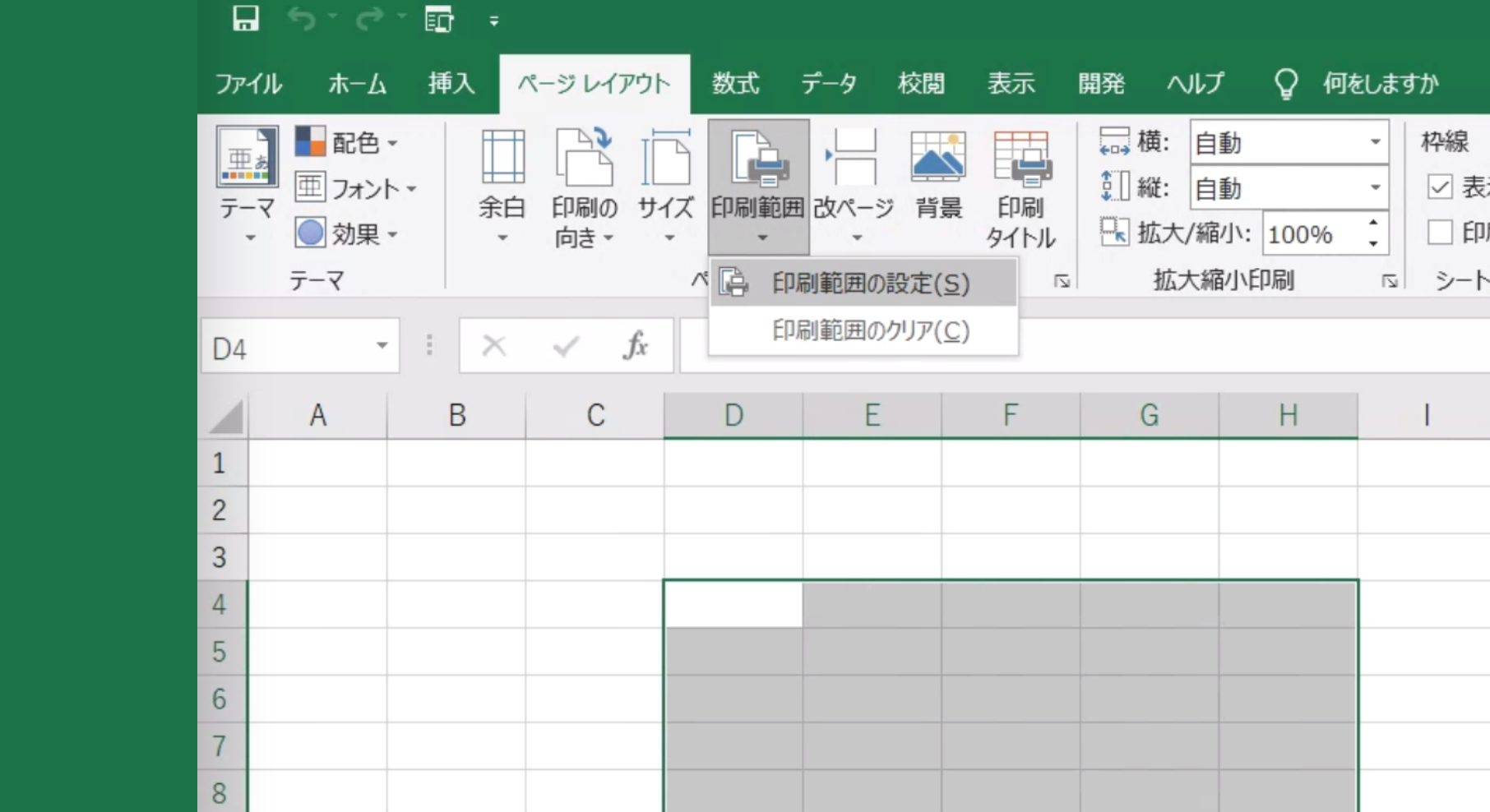This screenshot has width=1490, height=812.
Task: Switch to the 数式 tab
Action: tap(735, 83)
